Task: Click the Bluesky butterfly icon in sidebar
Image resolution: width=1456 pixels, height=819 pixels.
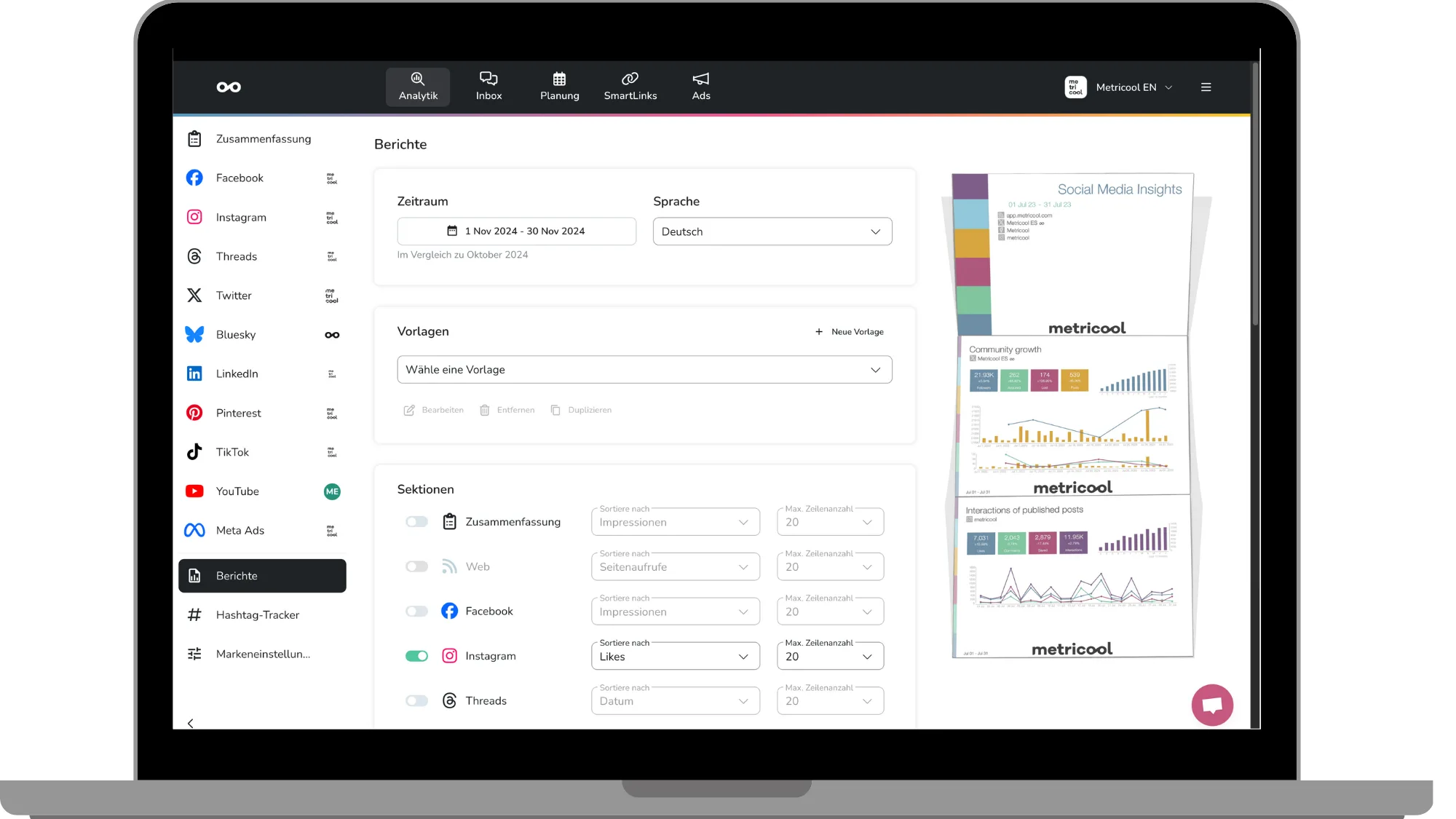Action: 194,335
